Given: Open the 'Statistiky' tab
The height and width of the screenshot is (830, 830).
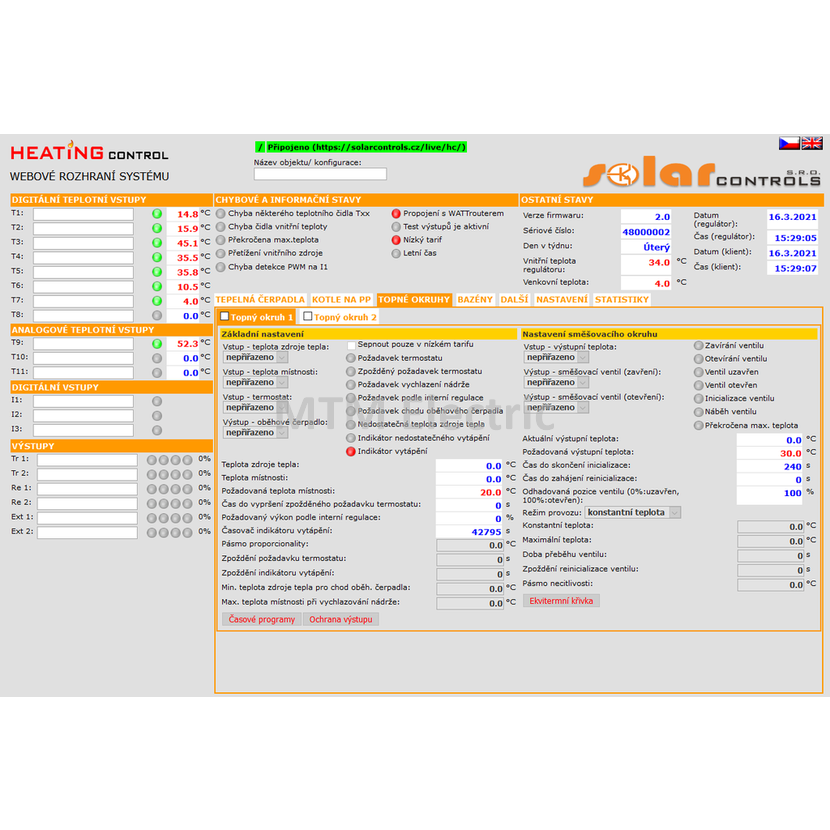Looking at the screenshot, I should pos(621,299).
